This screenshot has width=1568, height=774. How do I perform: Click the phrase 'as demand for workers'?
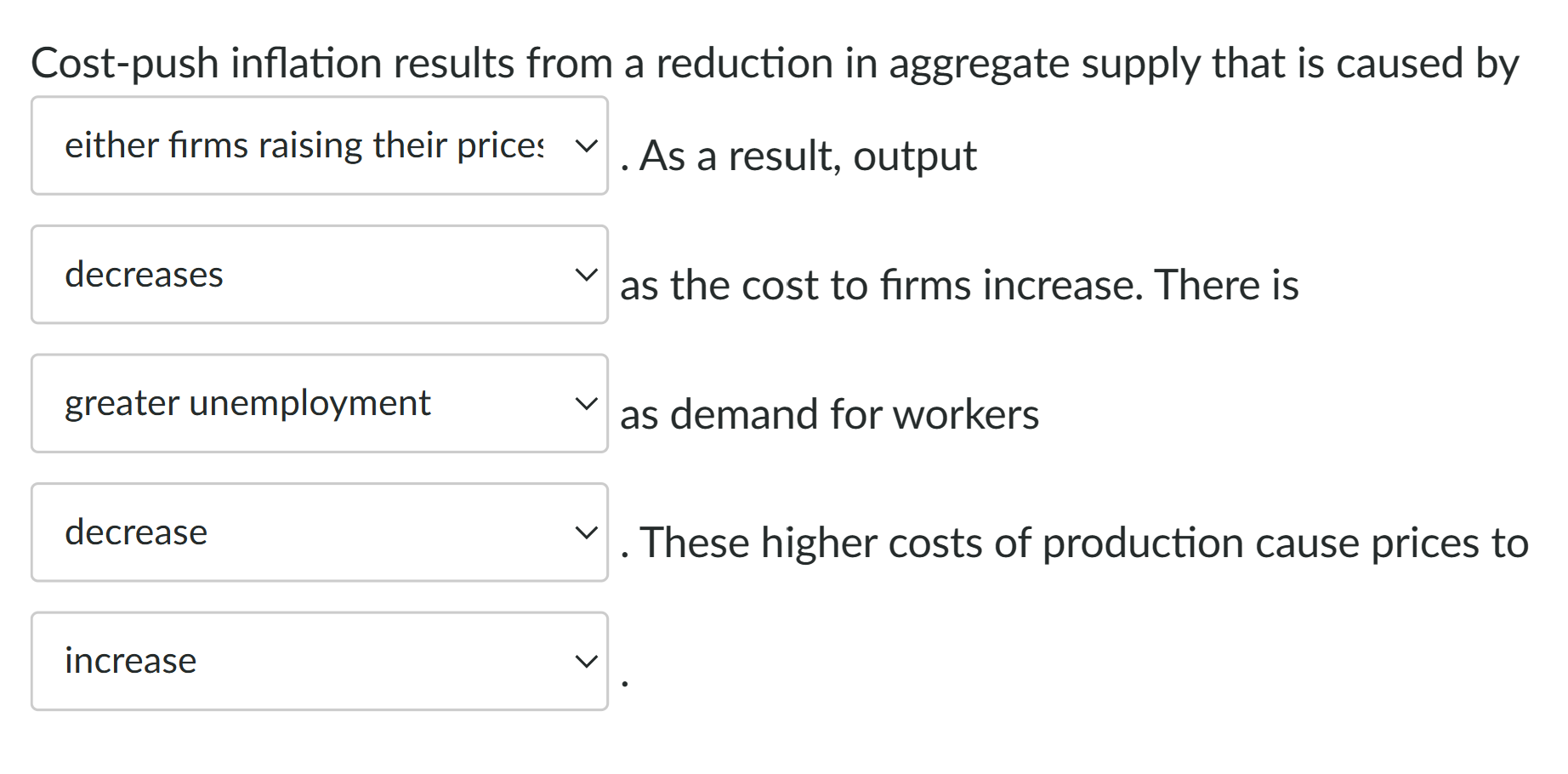[829, 415]
